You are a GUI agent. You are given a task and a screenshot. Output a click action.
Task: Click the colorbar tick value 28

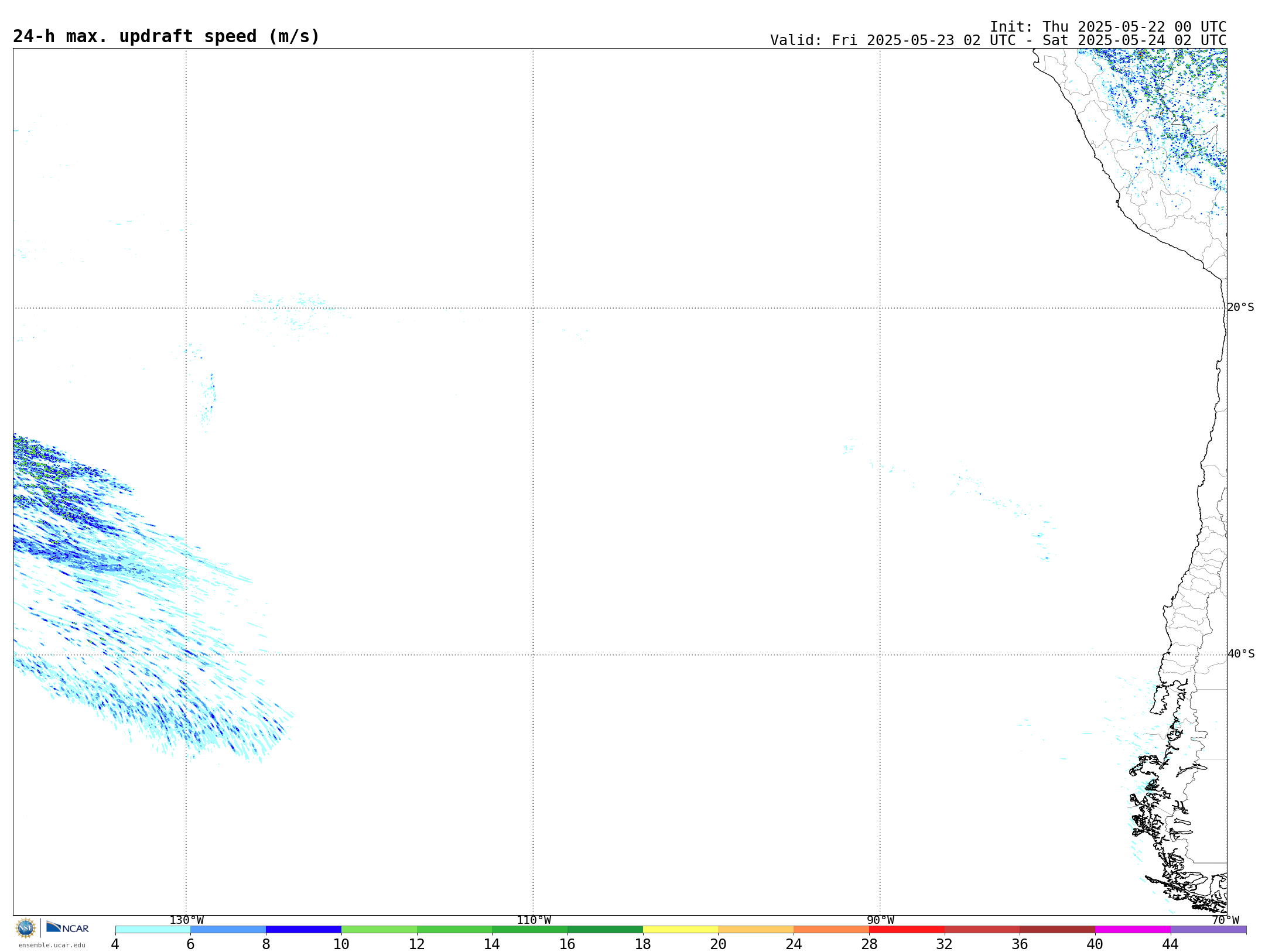(x=869, y=944)
